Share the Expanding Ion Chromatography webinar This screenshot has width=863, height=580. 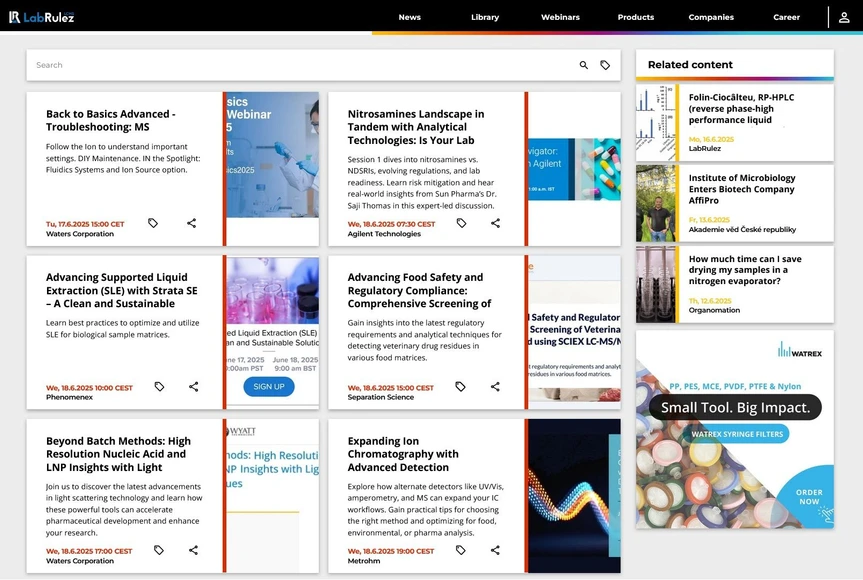495,550
